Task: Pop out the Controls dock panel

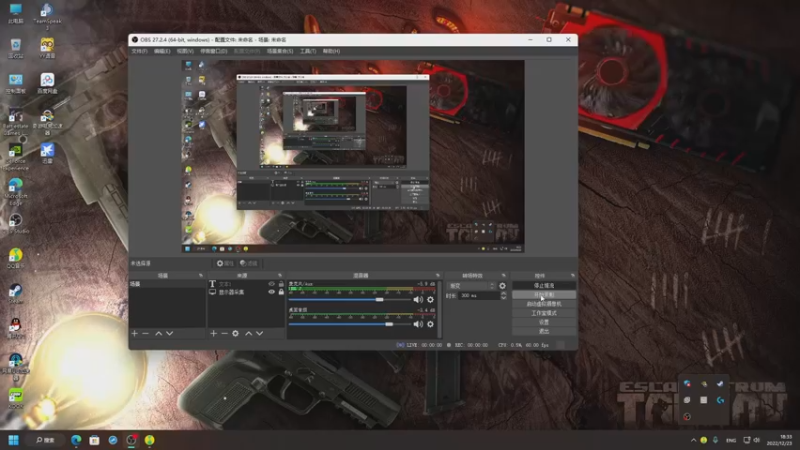Action: click(x=572, y=276)
